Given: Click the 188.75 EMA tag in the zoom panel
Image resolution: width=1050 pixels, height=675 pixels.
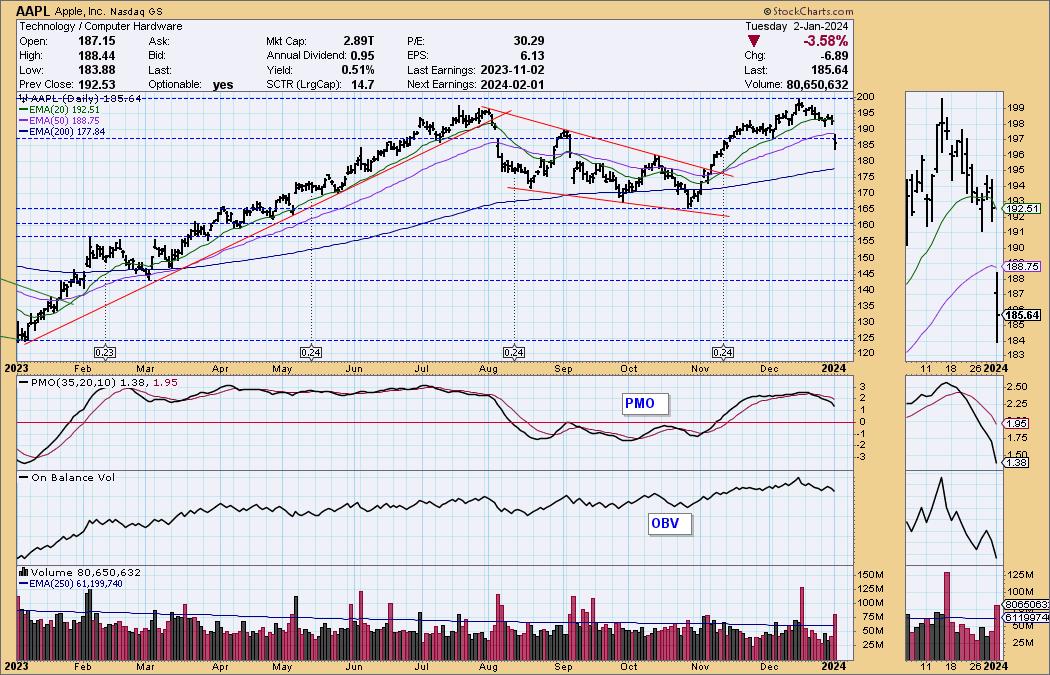Looking at the screenshot, I should (x=1023, y=267).
